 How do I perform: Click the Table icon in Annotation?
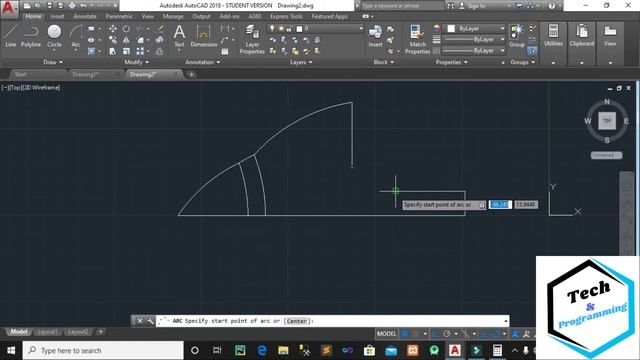(225, 51)
